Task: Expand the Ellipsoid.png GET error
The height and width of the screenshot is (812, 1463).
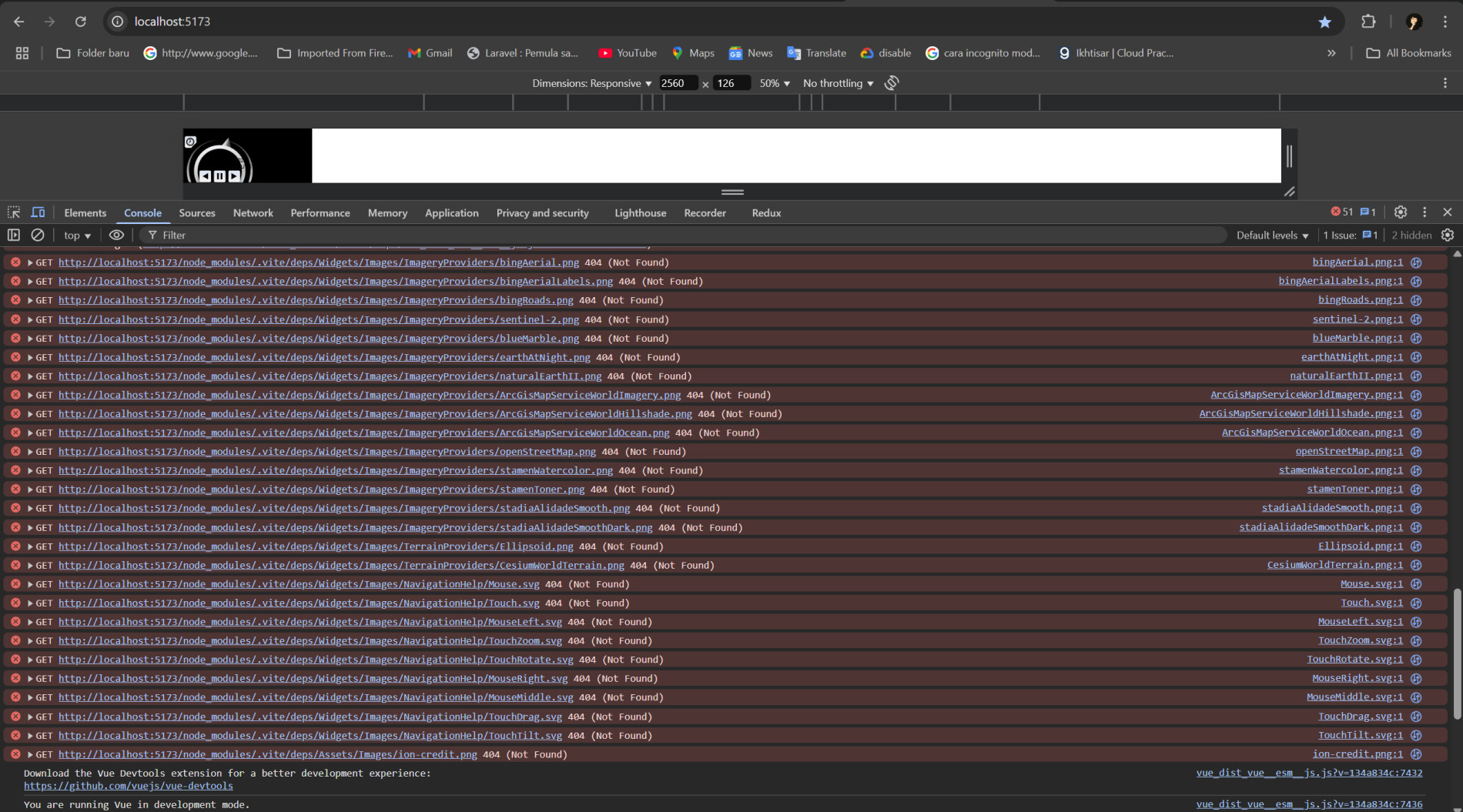Action: click(30, 546)
